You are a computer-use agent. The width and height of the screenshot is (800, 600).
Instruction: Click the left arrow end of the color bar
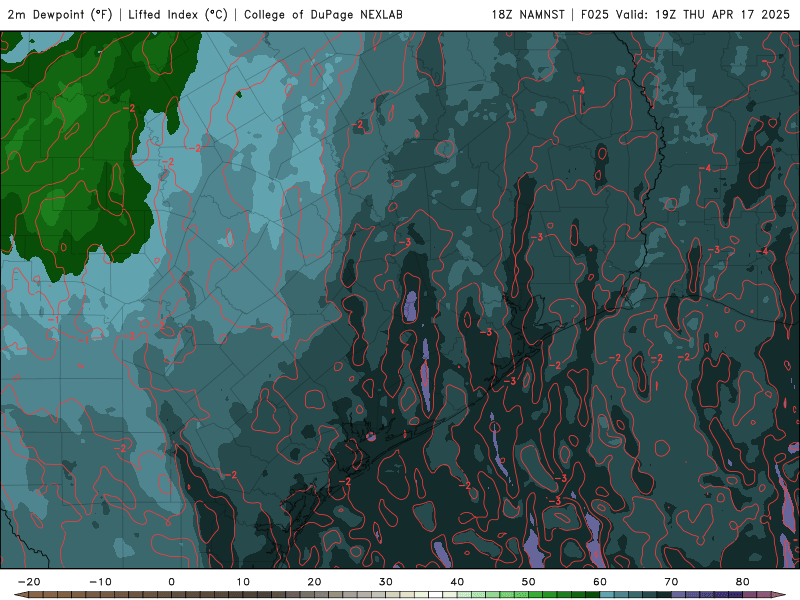point(21,594)
